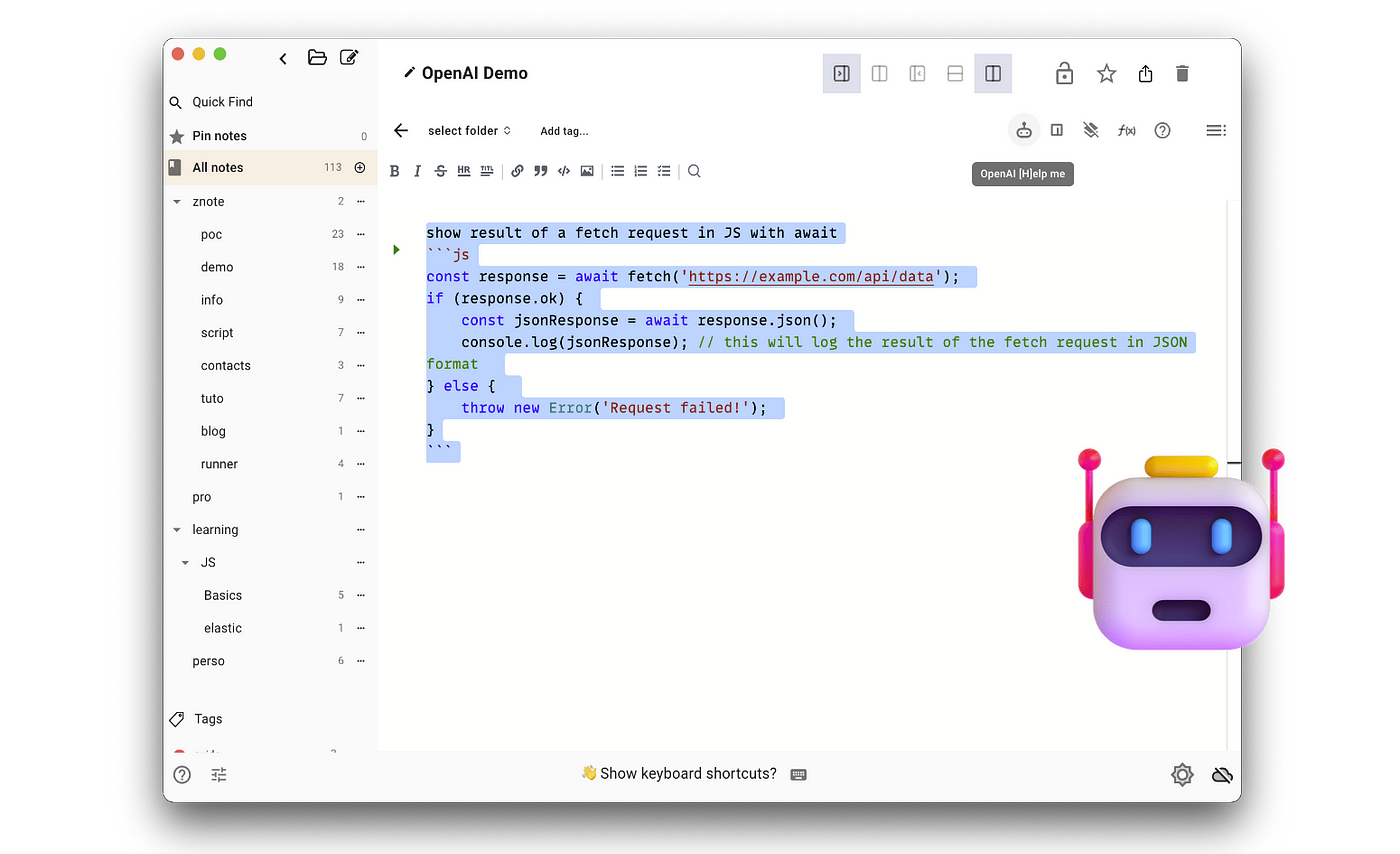Insert a hyperlink

517,171
